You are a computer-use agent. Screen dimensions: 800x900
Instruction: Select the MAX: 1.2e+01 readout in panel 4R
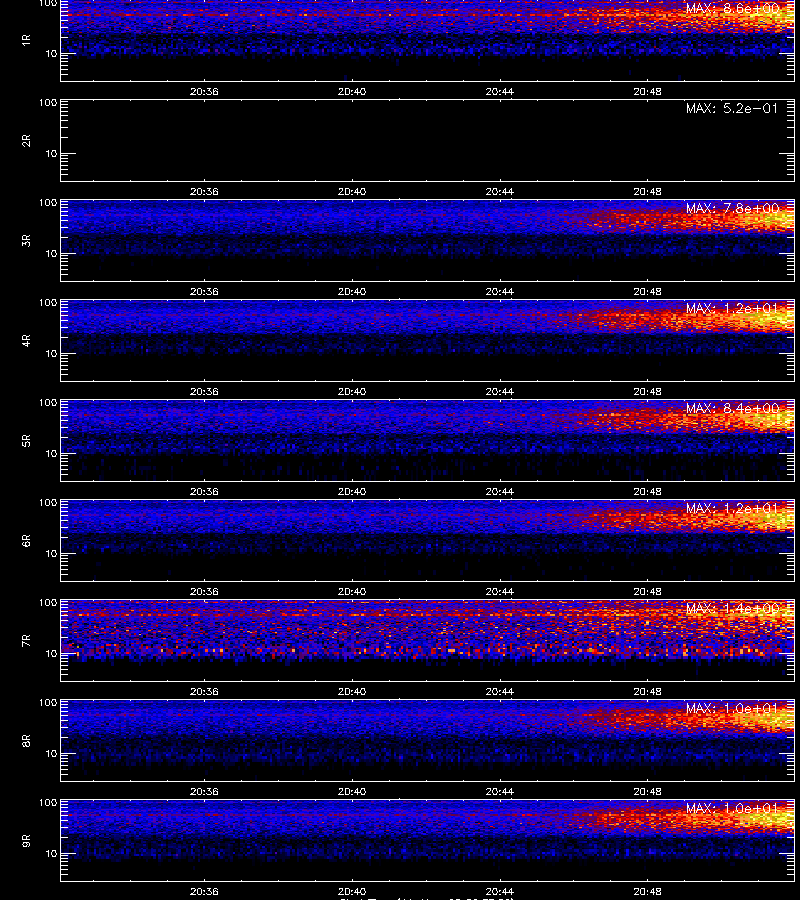point(732,308)
